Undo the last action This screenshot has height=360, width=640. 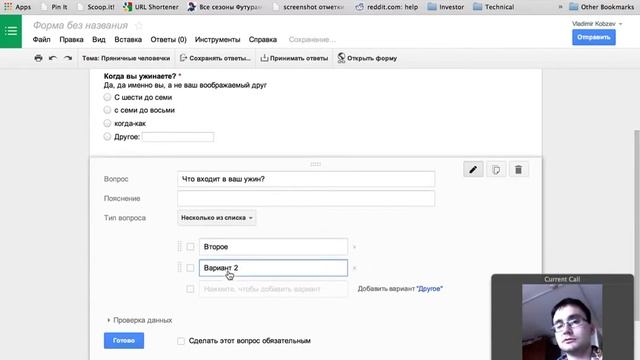coord(53,58)
